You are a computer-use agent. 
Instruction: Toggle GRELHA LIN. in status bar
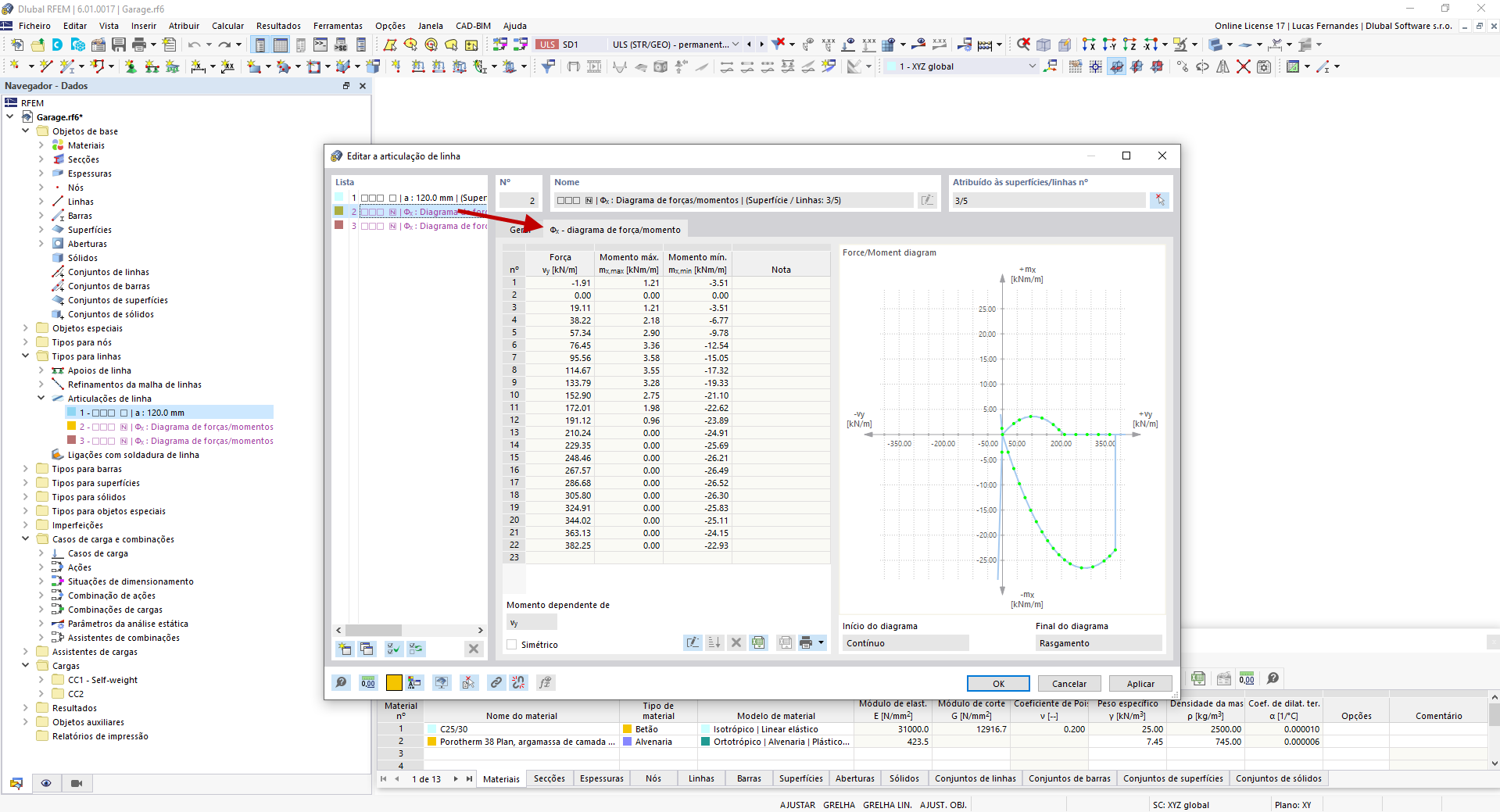887,805
